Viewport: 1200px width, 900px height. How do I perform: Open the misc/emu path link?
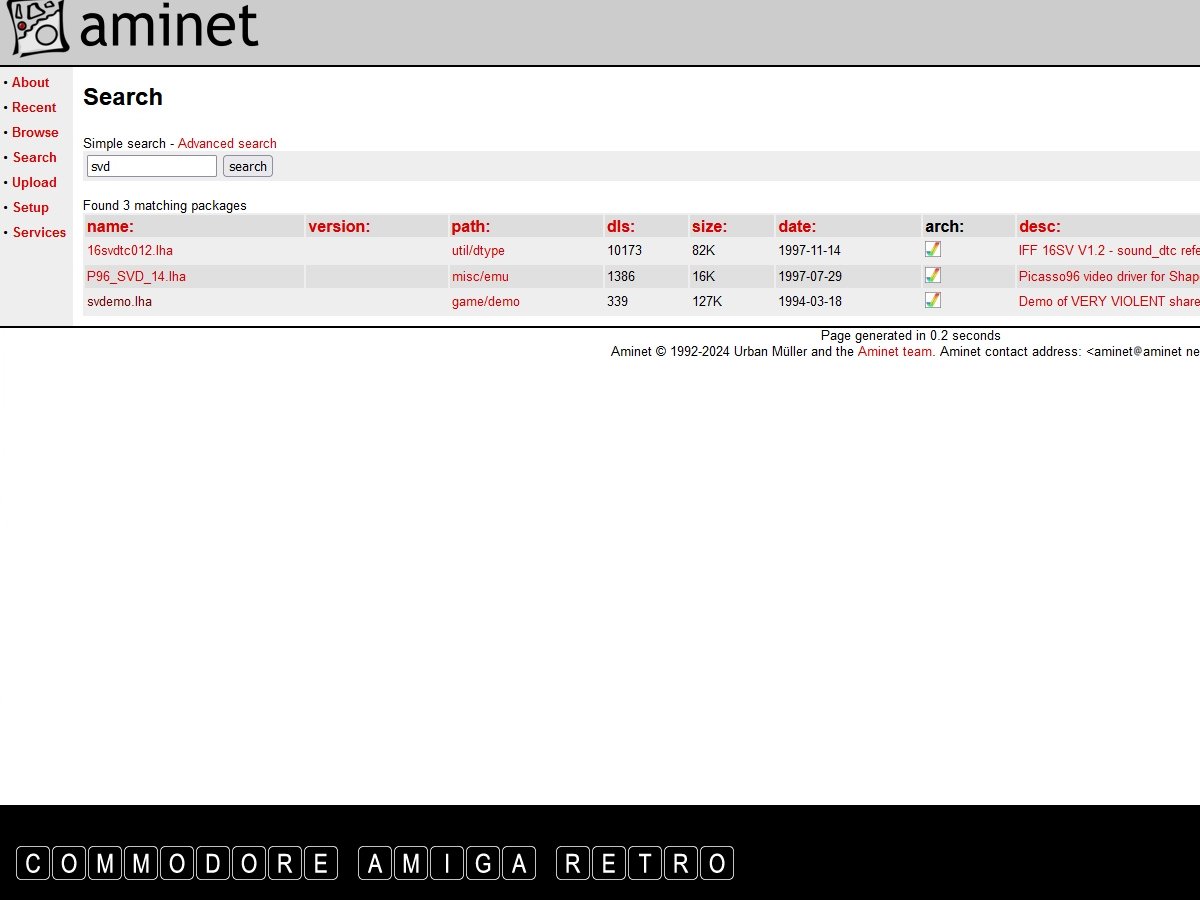click(x=480, y=277)
